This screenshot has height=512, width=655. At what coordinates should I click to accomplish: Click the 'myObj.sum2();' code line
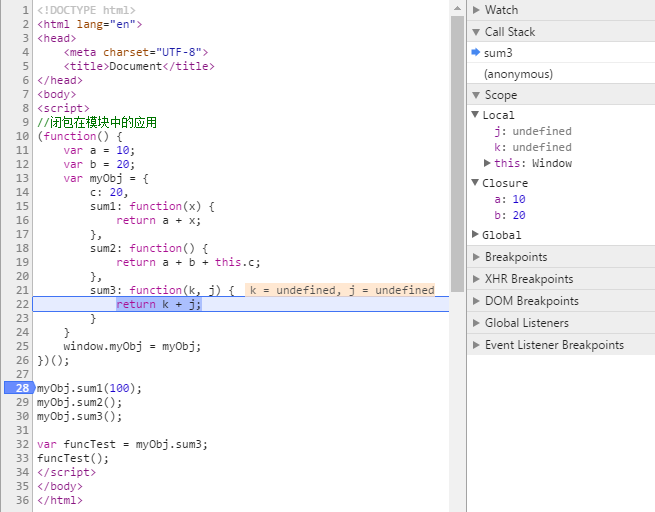79,402
